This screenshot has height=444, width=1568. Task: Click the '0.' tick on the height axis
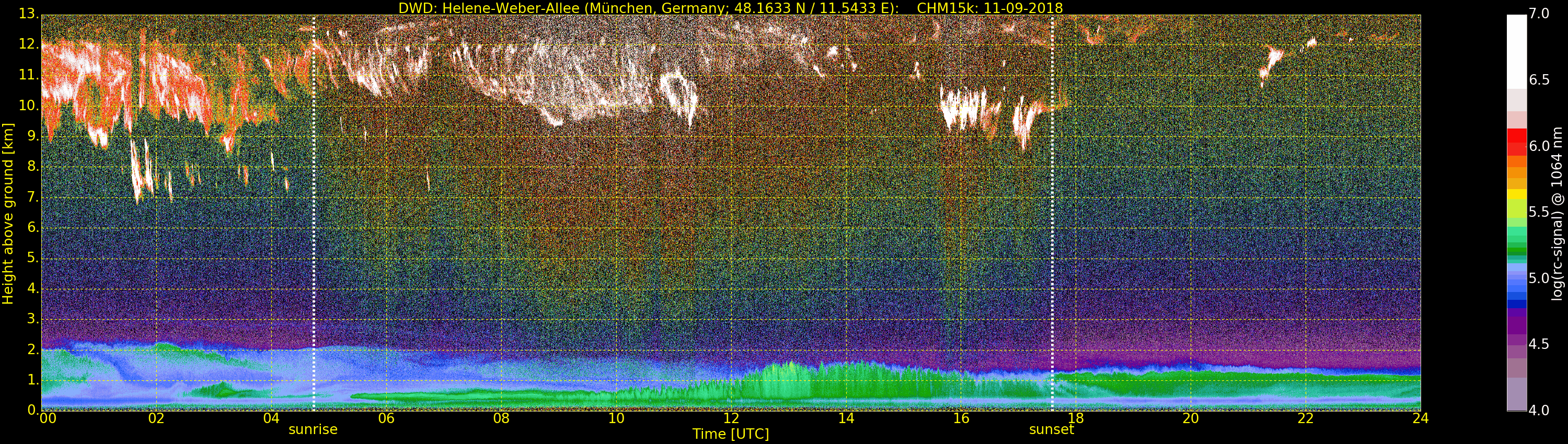pyautogui.click(x=32, y=410)
